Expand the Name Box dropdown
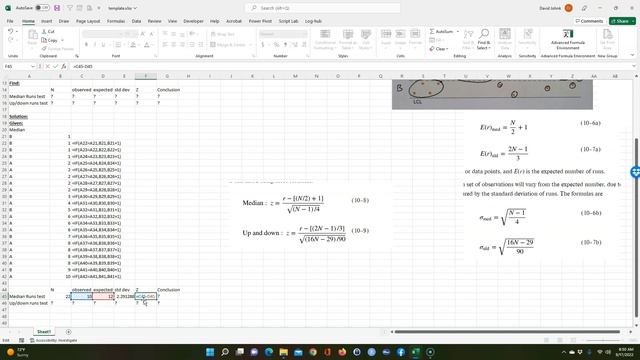The width and height of the screenshot is (640, 360). tap(33, 66)
